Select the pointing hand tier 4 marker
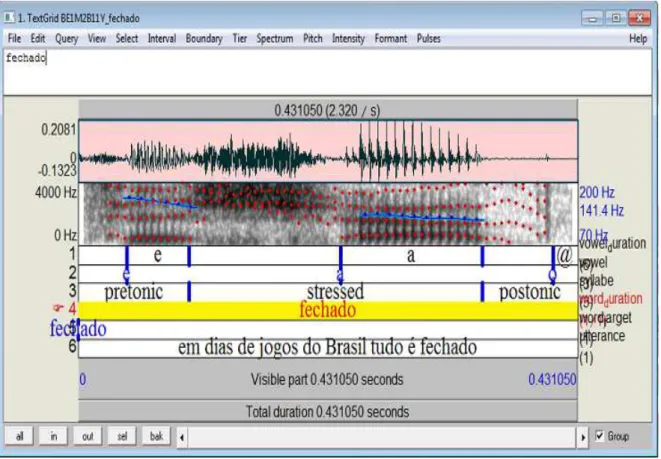Image resolution: width=661 pixels, height=459 pixels. point(58,309)
